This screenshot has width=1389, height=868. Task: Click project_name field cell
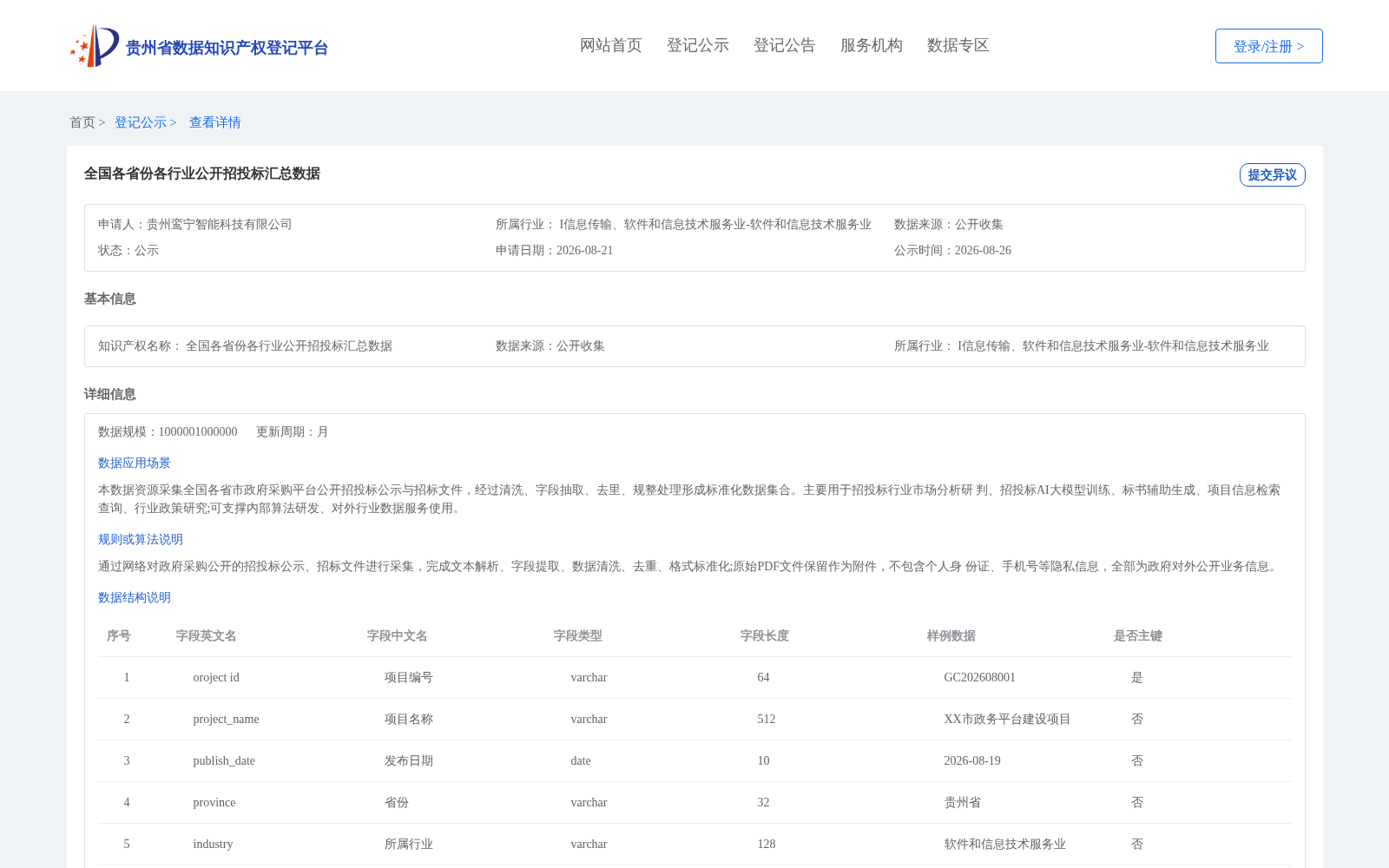(x=226, y=719)
